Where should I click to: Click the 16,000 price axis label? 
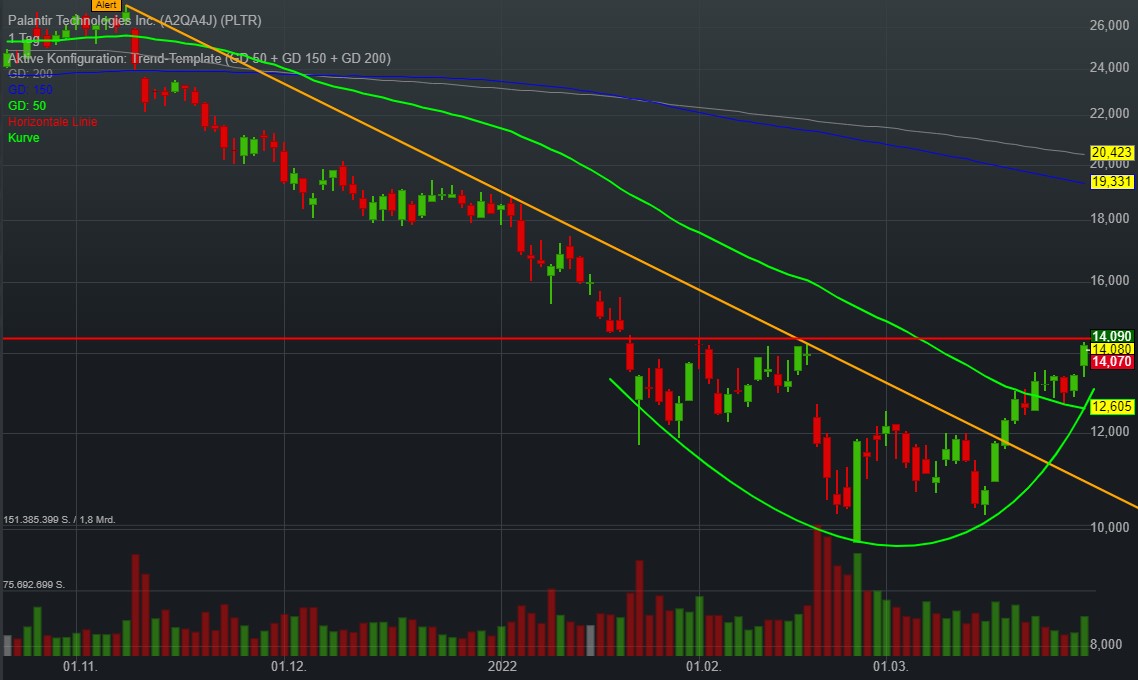1109,281
